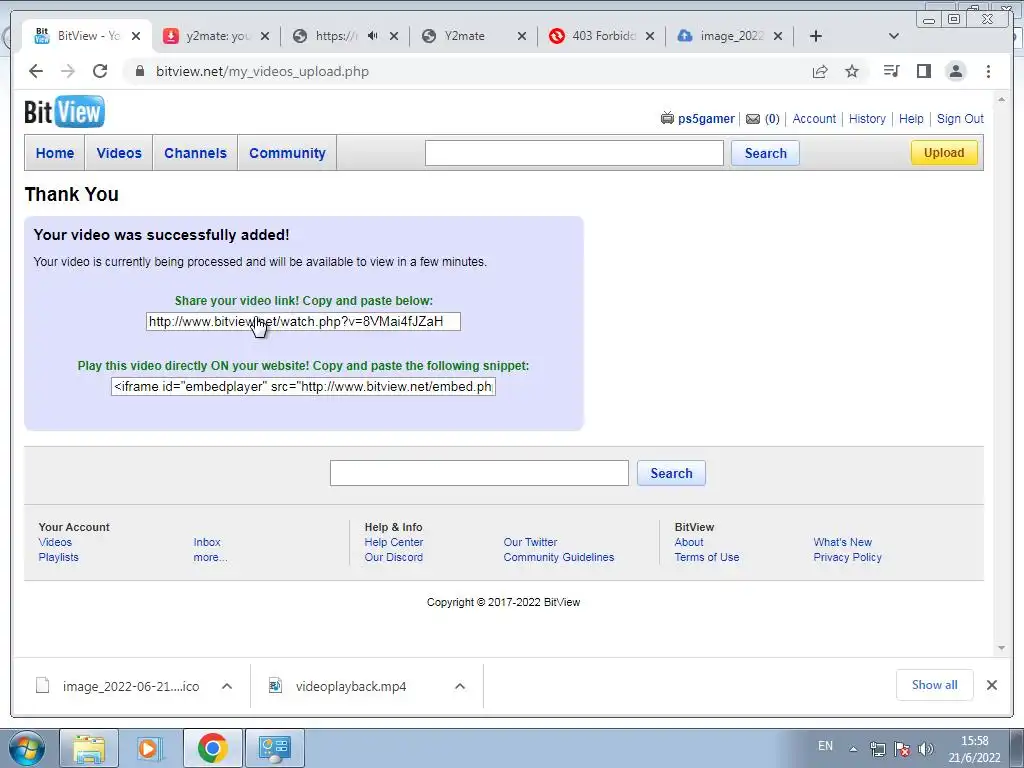Image resolution: width=1024 pixels, height=768 pixels.
Task: Open the control panel taskbar icon
Action: coord(274,748)
